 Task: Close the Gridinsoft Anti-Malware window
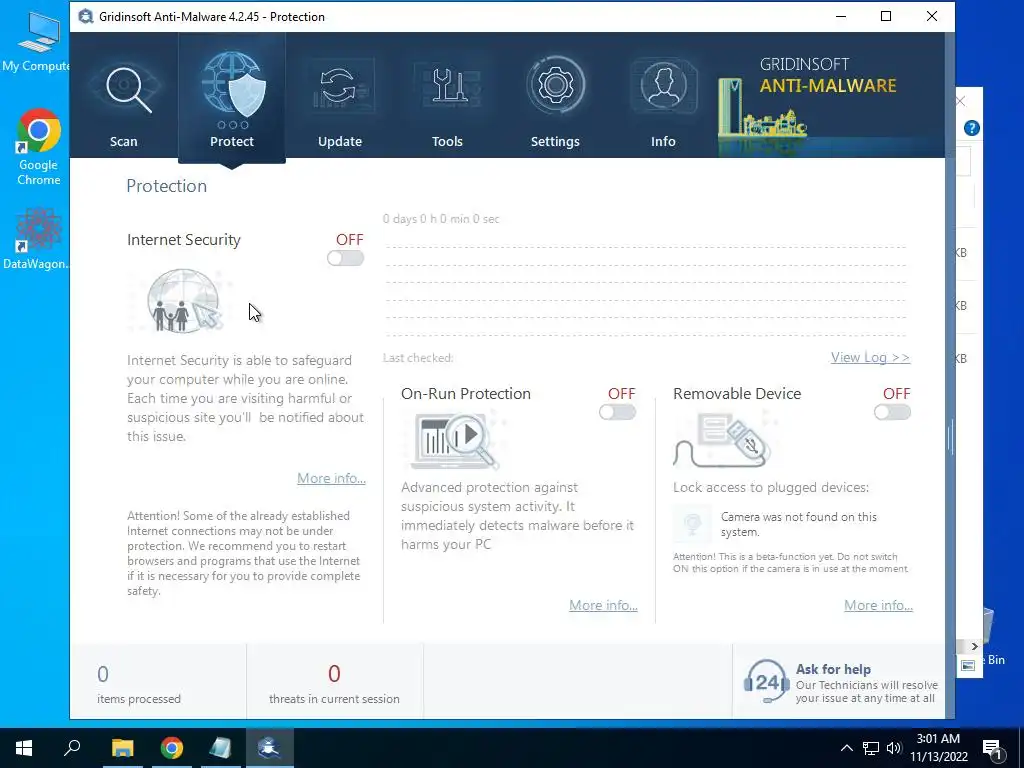(932, 16)
